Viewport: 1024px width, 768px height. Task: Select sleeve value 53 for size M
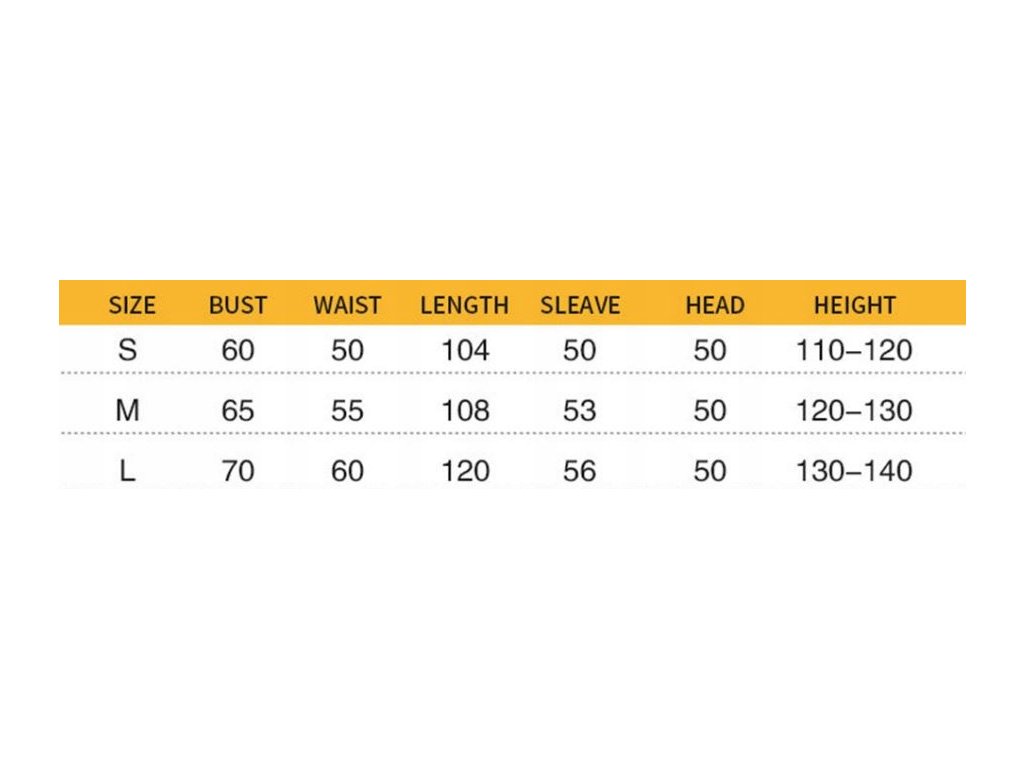[x=580, y=411]
